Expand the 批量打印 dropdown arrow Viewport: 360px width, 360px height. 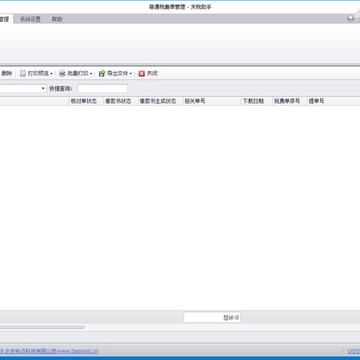[91, 74]
